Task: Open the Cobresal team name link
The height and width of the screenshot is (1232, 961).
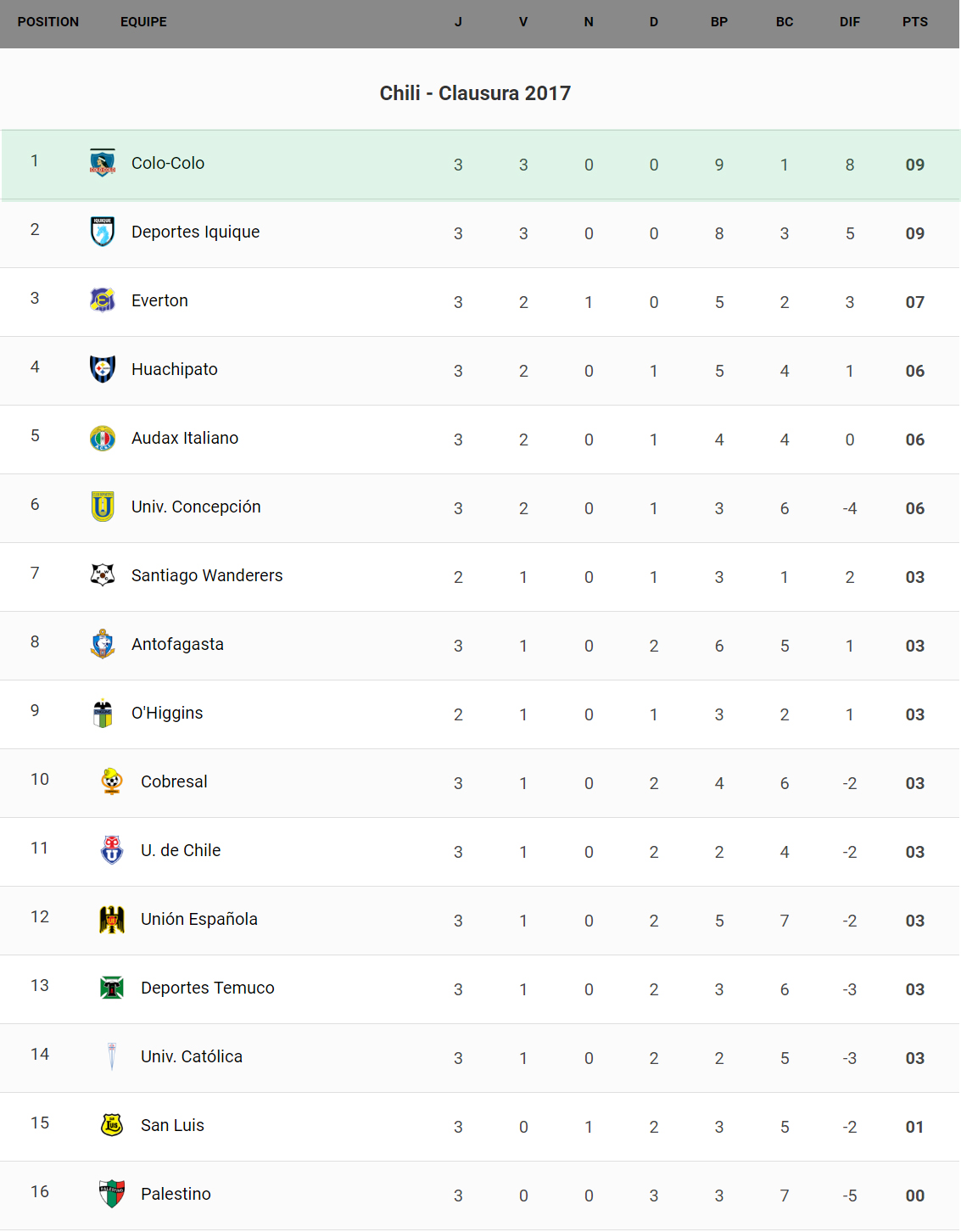Action: pos(174,781)
